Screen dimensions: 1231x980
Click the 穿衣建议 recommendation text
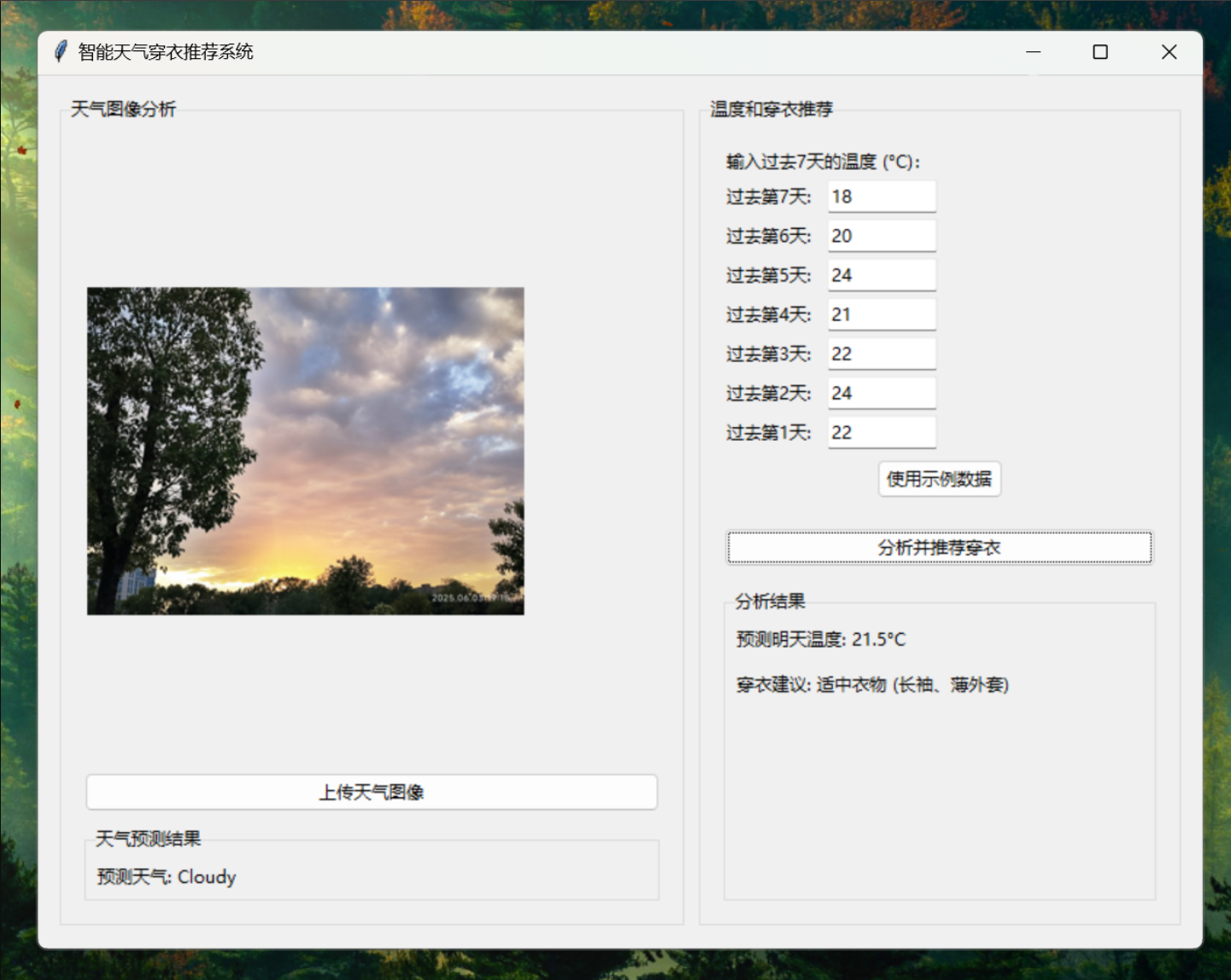point(871,685)
